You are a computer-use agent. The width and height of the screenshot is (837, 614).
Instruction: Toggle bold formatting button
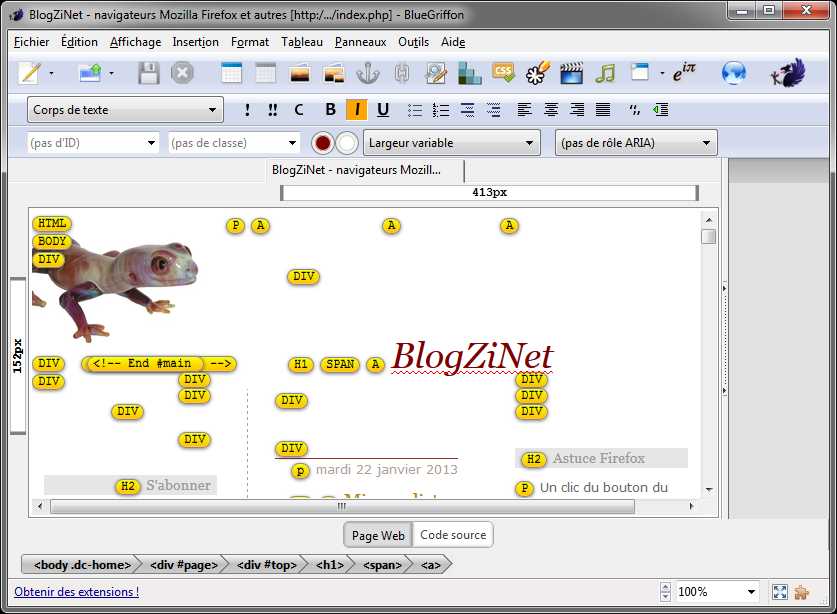tap(331, 110)
